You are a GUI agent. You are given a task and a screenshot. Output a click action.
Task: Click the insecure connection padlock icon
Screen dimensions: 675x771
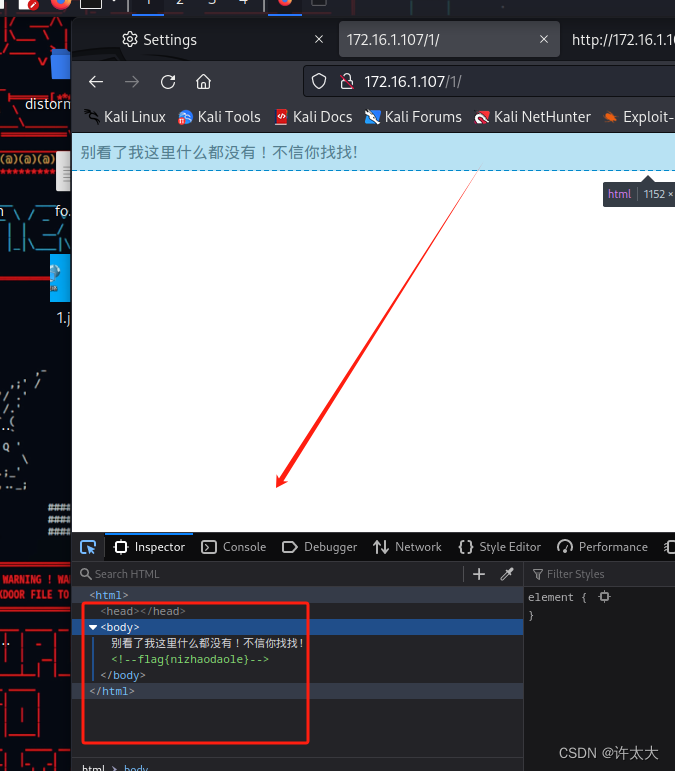click(347, 82)
